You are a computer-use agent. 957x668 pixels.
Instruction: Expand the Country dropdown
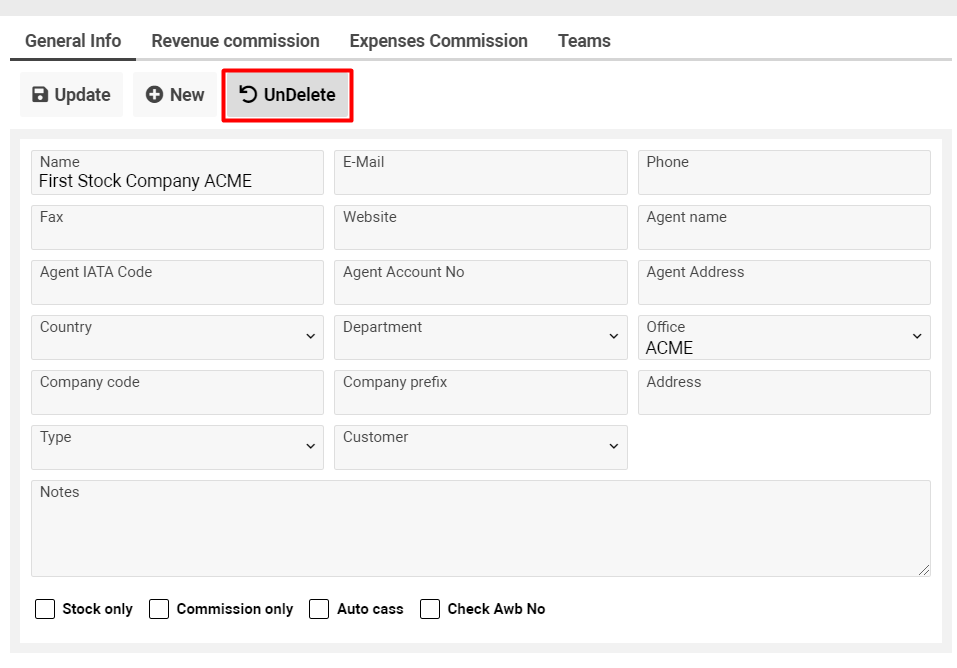177,338
